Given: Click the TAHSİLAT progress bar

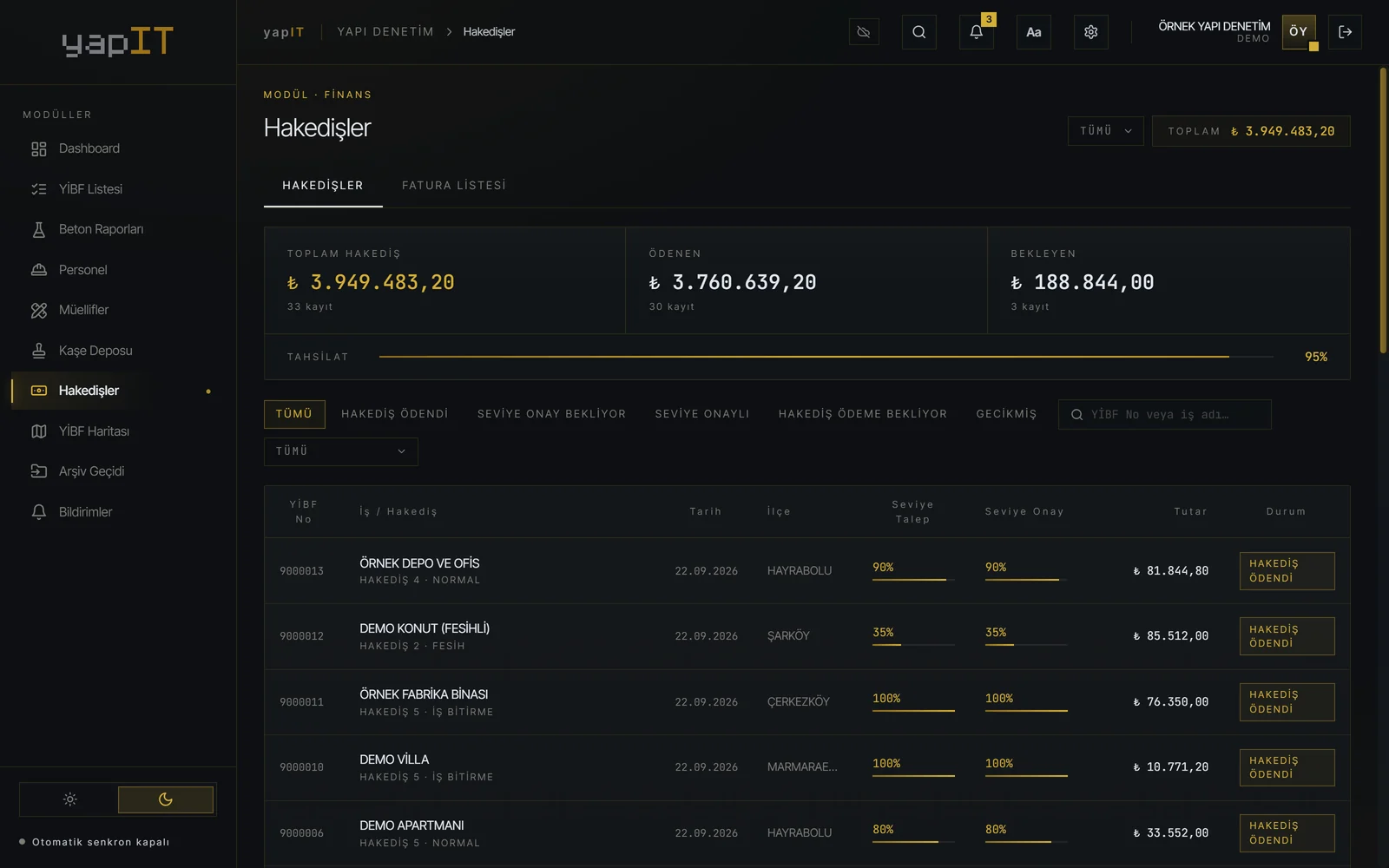Looking at the screenshot, I should [826, 357].
